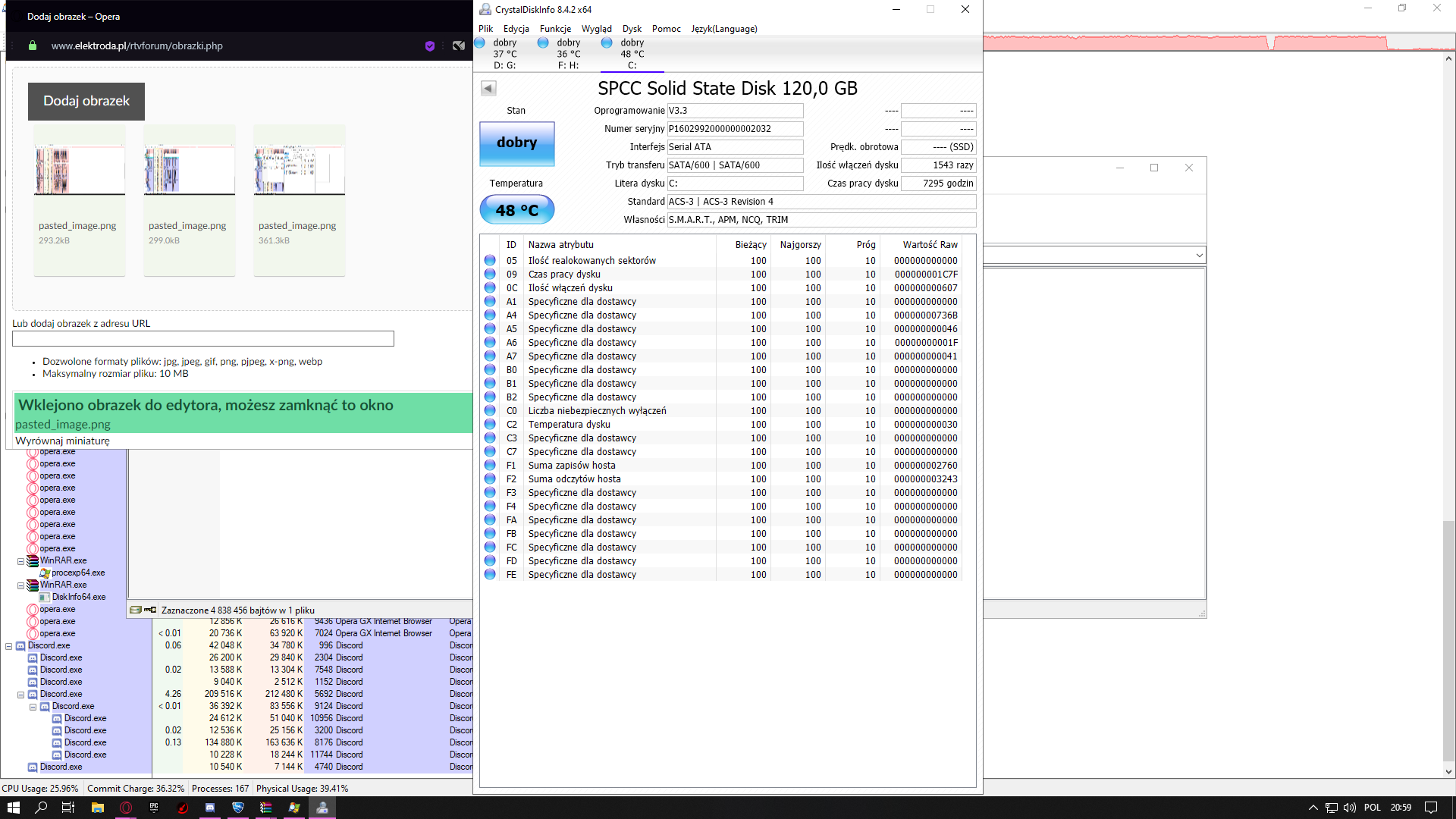Click the purple shield ad-blocker icon in Opera
This screenshot has width=1456, height=819.
(430, 45)
